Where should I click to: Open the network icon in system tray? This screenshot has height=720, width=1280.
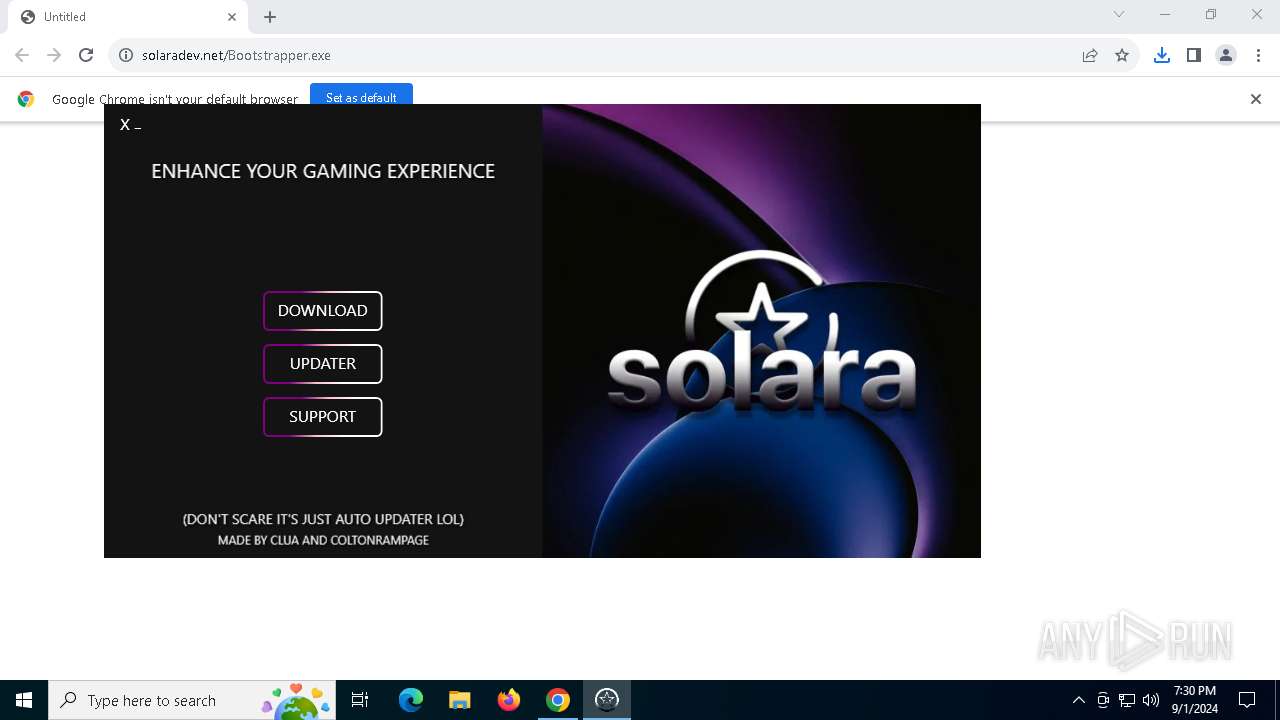tap(1127, 700)
